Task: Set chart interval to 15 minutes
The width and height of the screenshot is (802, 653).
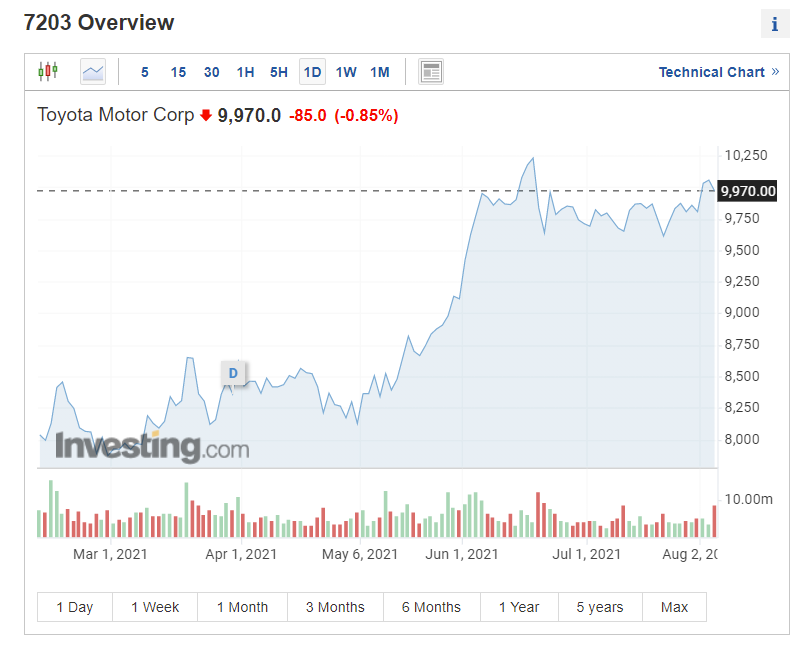Action: [178, 72]
